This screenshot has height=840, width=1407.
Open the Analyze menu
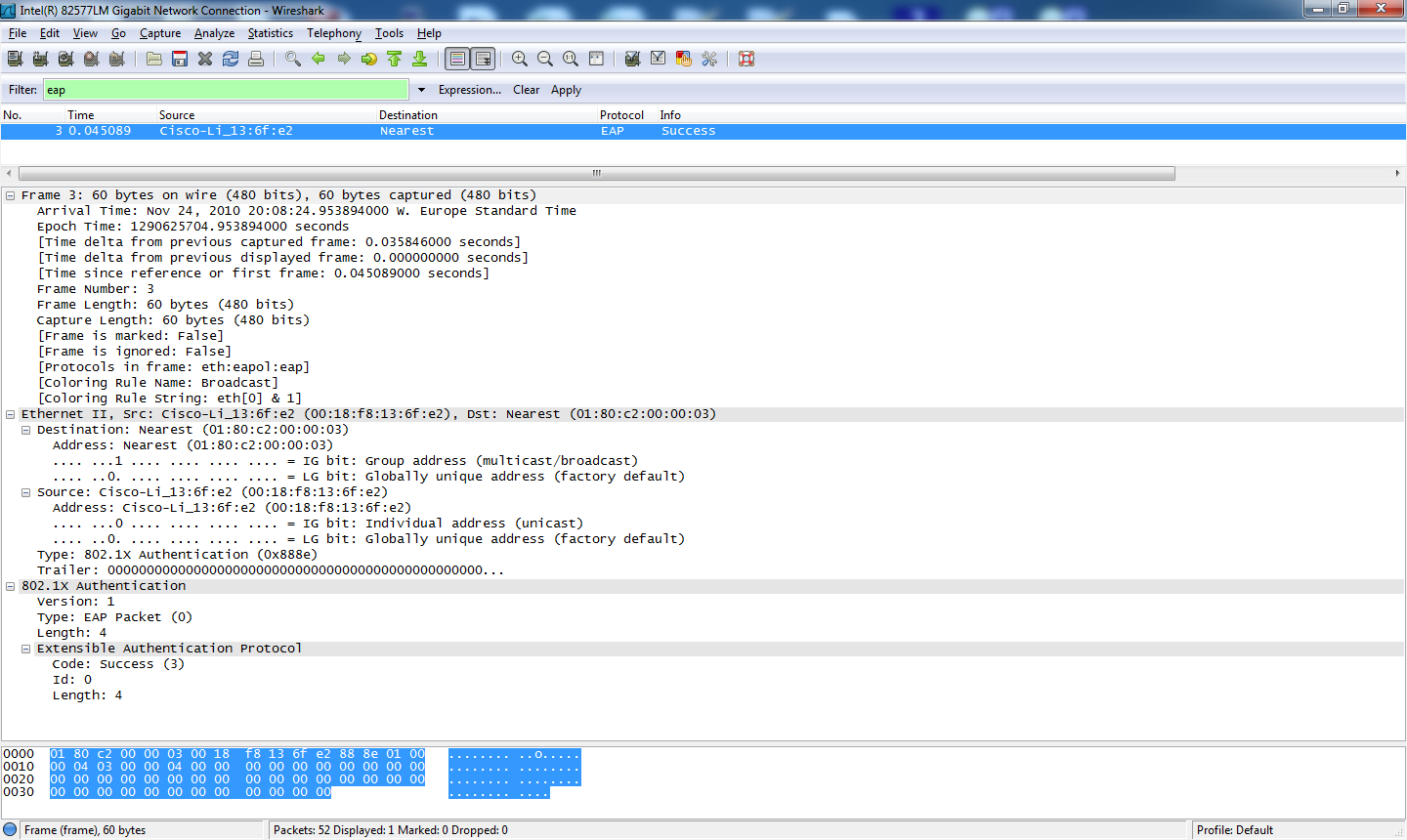(215, 33)
